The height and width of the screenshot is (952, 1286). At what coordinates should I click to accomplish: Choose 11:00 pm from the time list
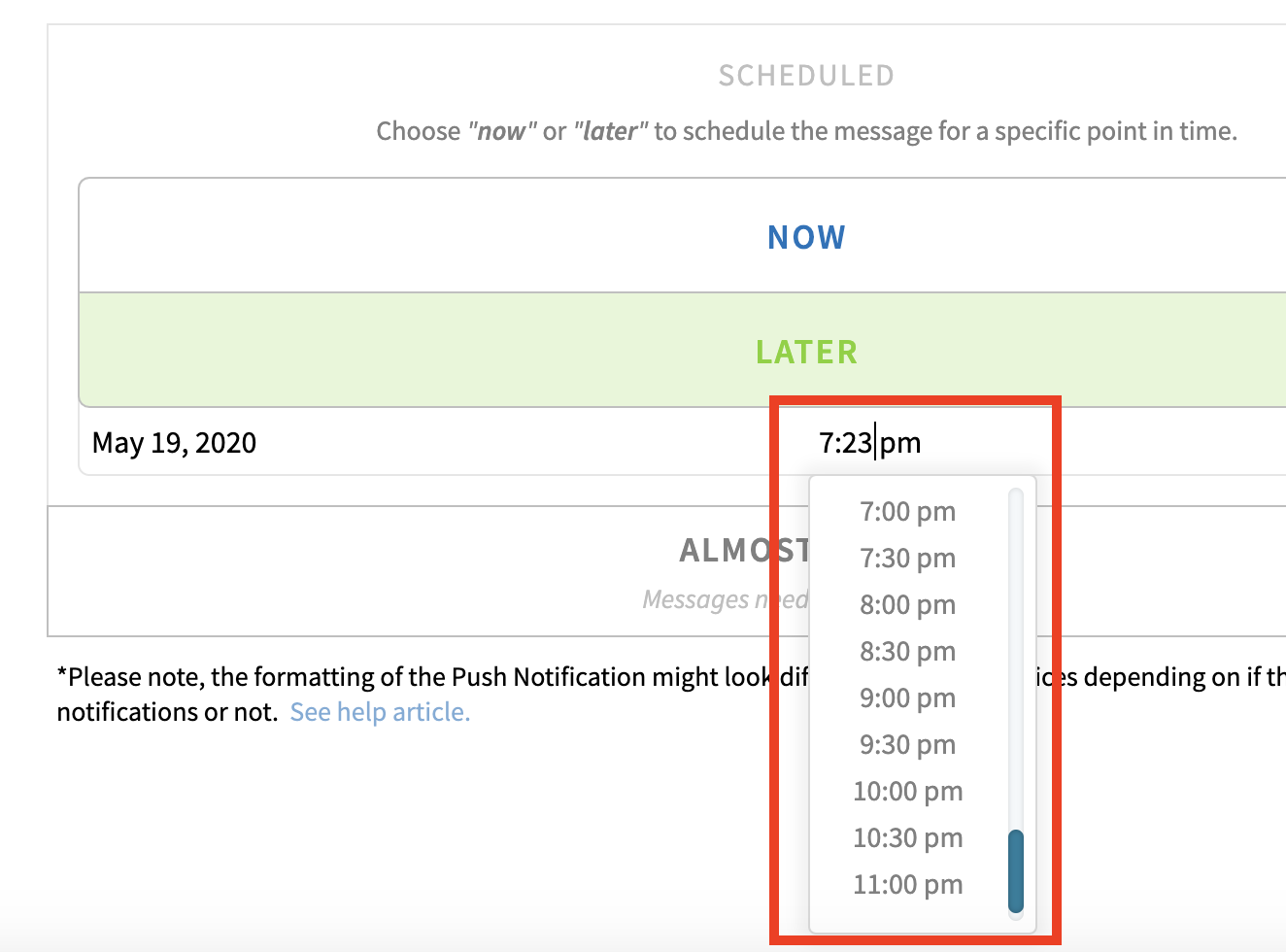(x=906, y=884)
